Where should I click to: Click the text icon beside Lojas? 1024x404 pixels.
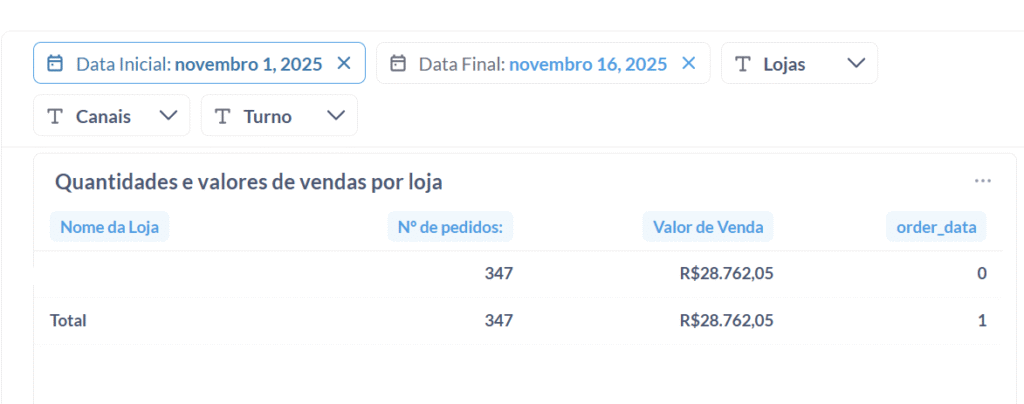click(x=743, y=64)
